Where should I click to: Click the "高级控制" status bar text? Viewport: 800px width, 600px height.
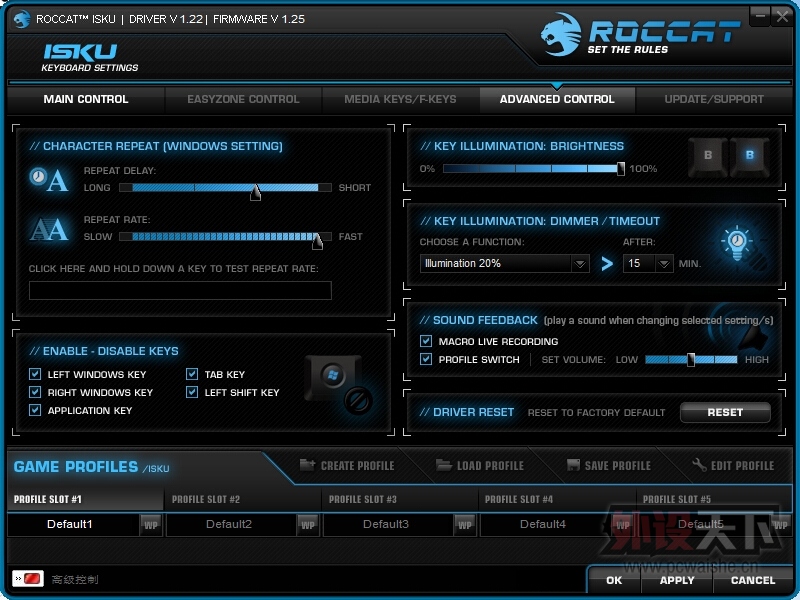pos(75,580)
